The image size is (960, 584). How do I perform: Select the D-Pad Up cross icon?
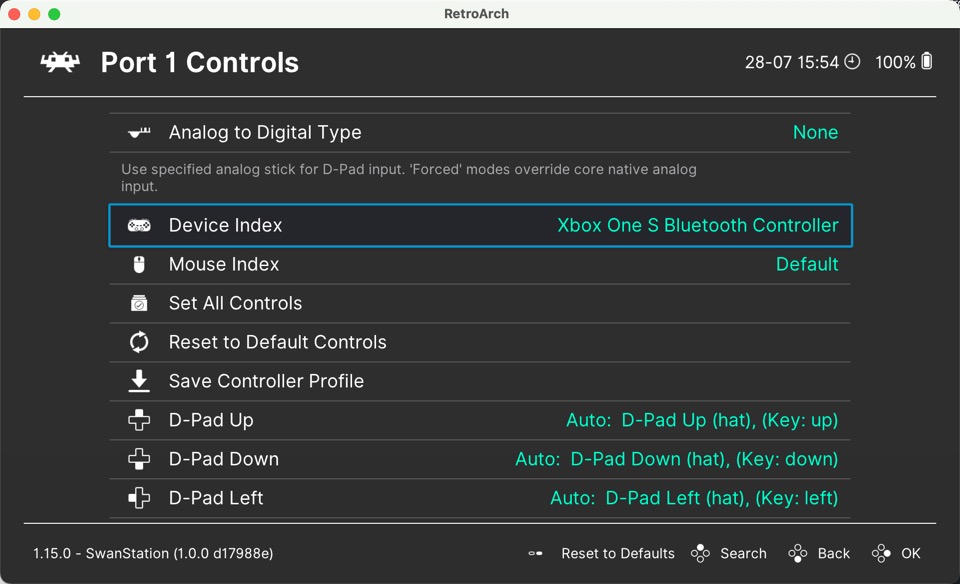138,420
